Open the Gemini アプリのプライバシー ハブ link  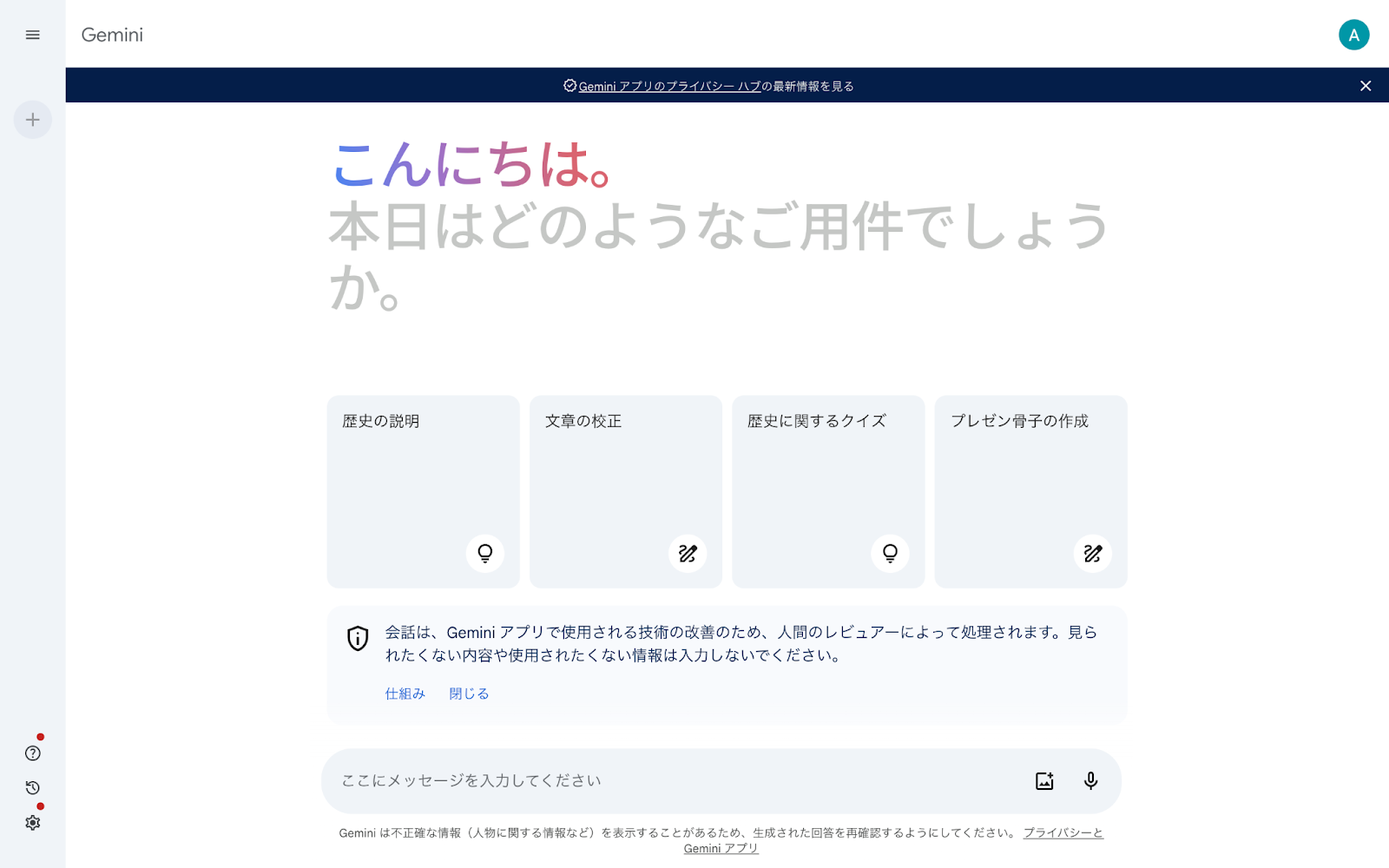coord(669,86)
